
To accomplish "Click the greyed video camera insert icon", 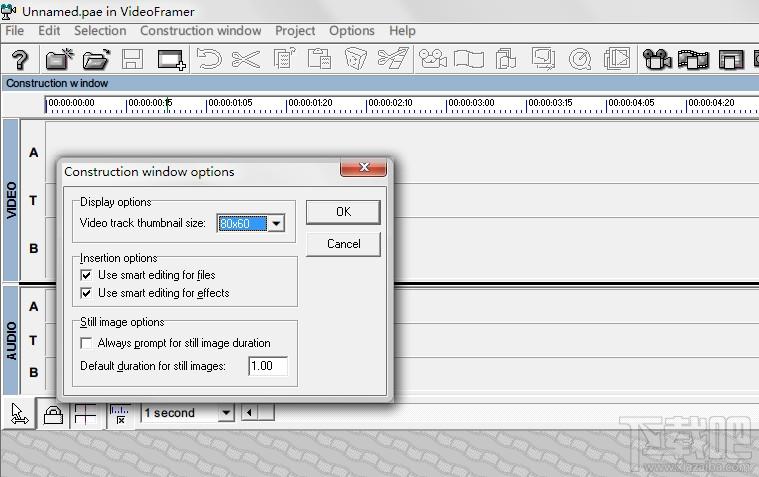I will point(432,59).
